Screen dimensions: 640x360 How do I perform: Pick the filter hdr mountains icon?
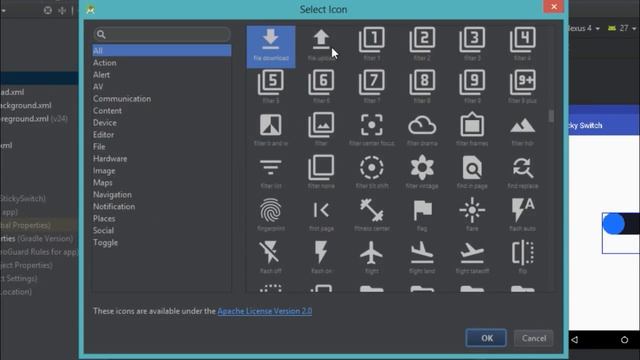click(x=523, y=125)
